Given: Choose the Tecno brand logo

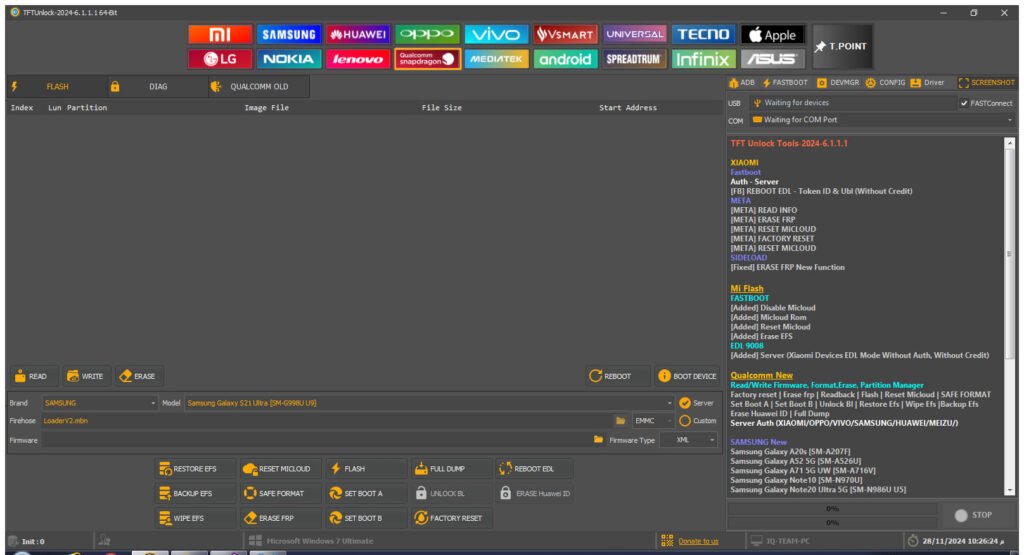Looking at the screenshot, I should pos(703,35).
